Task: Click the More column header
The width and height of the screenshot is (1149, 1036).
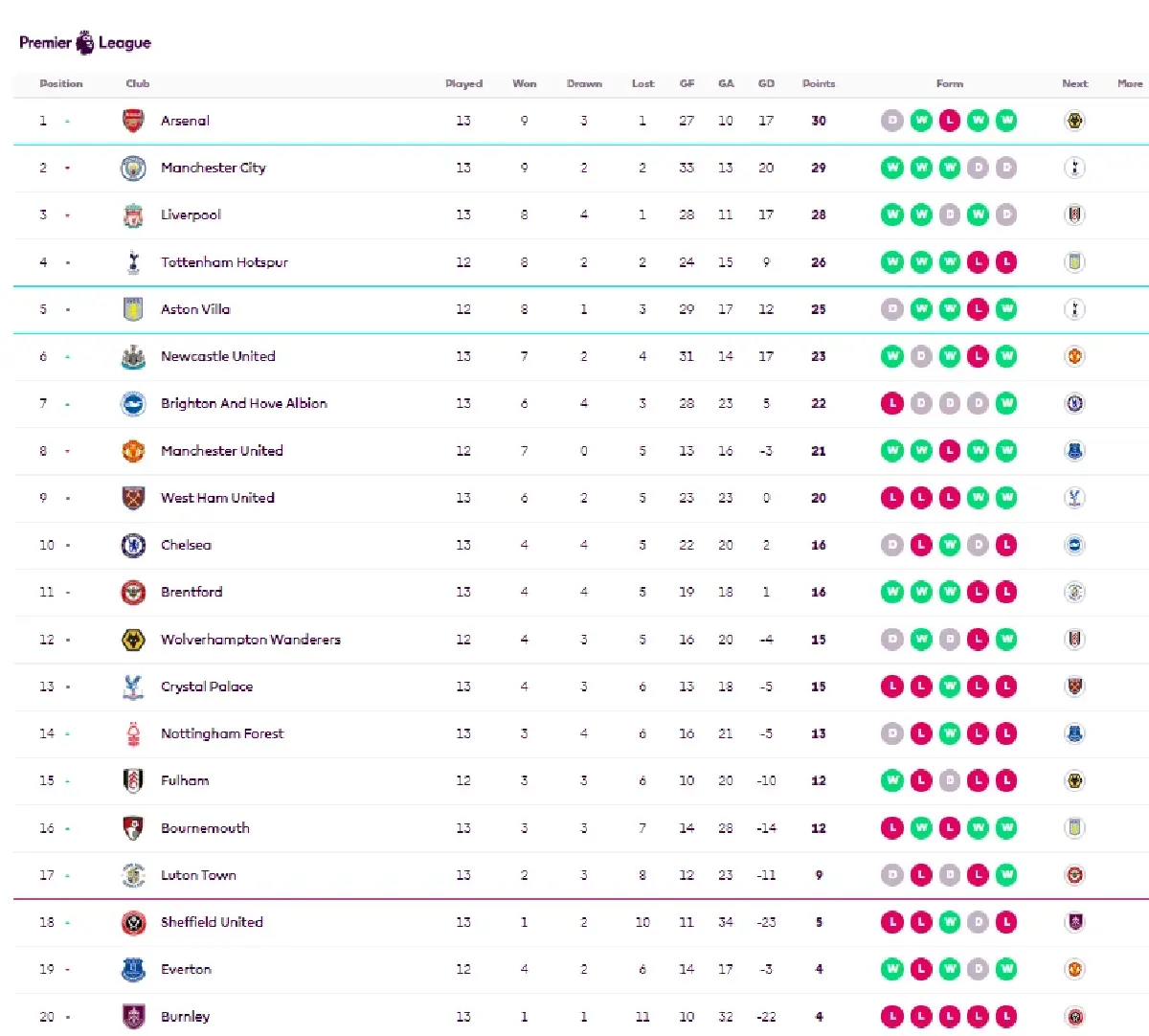Action: click(1130, 83)
